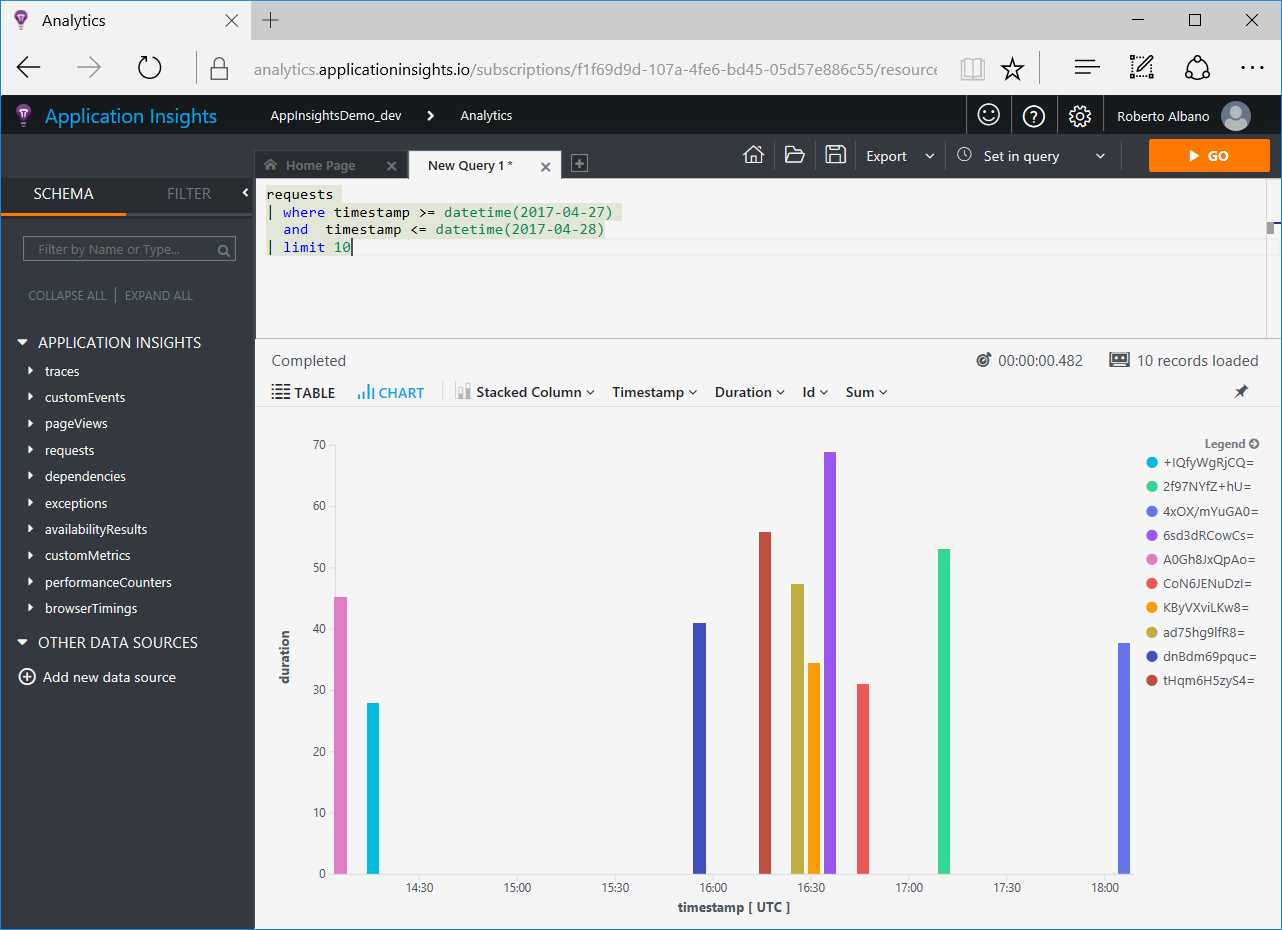Switch to the FILTER panel tab
Viewport: 1282px width, 930px height.
pyautogui.click(x=189, y=194)
